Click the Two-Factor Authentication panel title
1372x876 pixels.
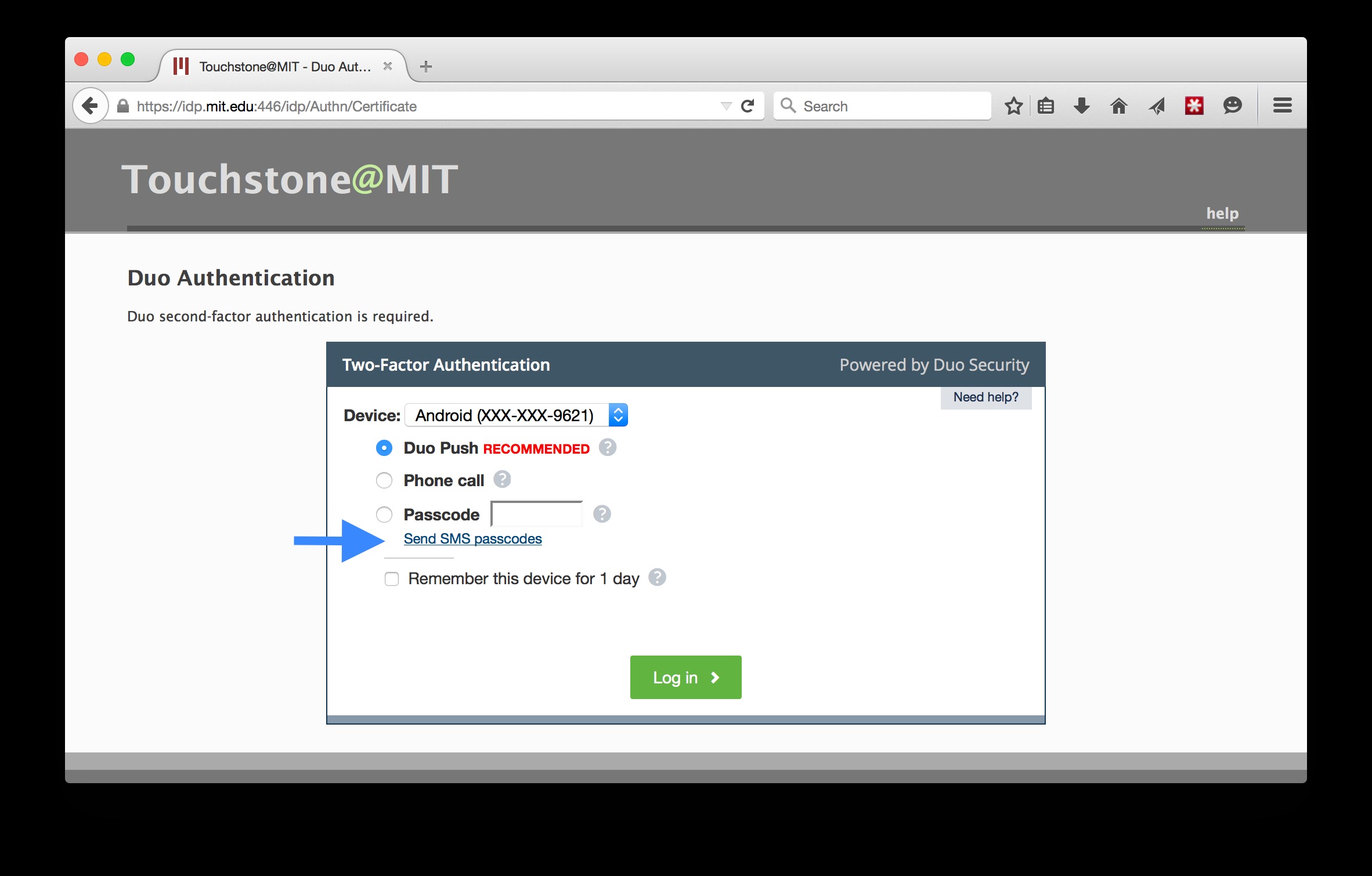446,365
